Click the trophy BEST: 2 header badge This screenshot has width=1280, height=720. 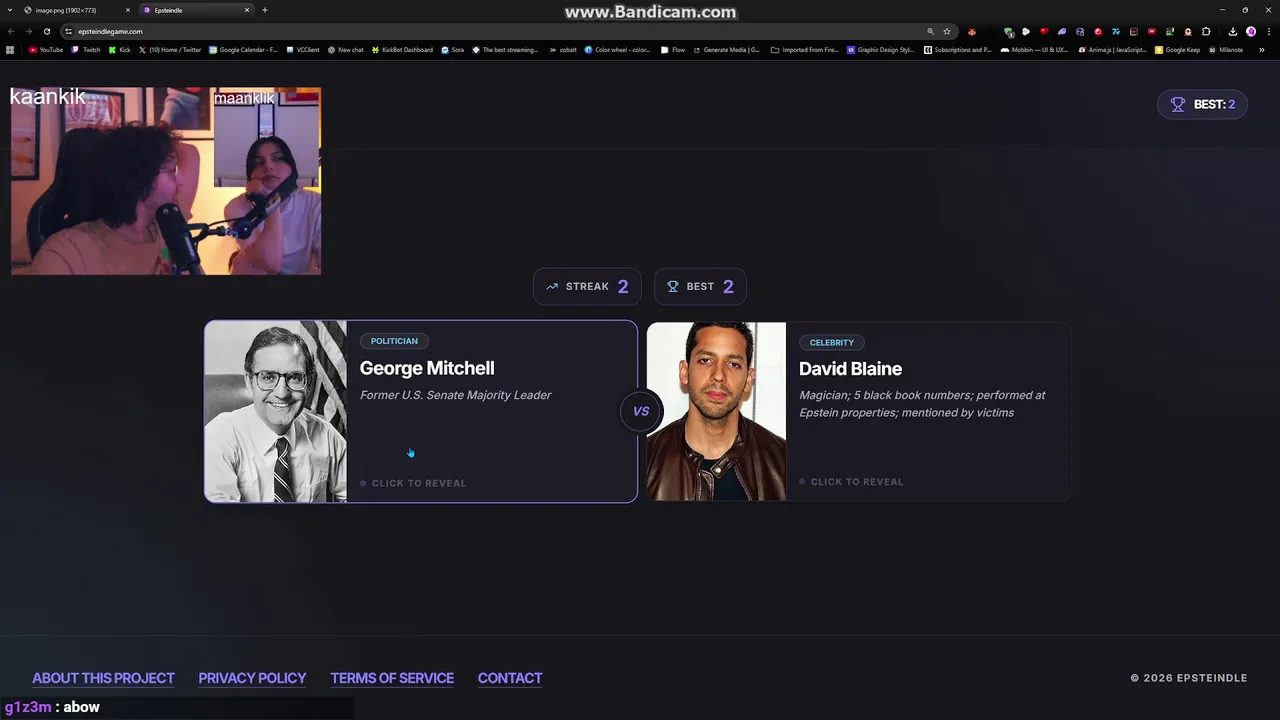(1202, 104)
